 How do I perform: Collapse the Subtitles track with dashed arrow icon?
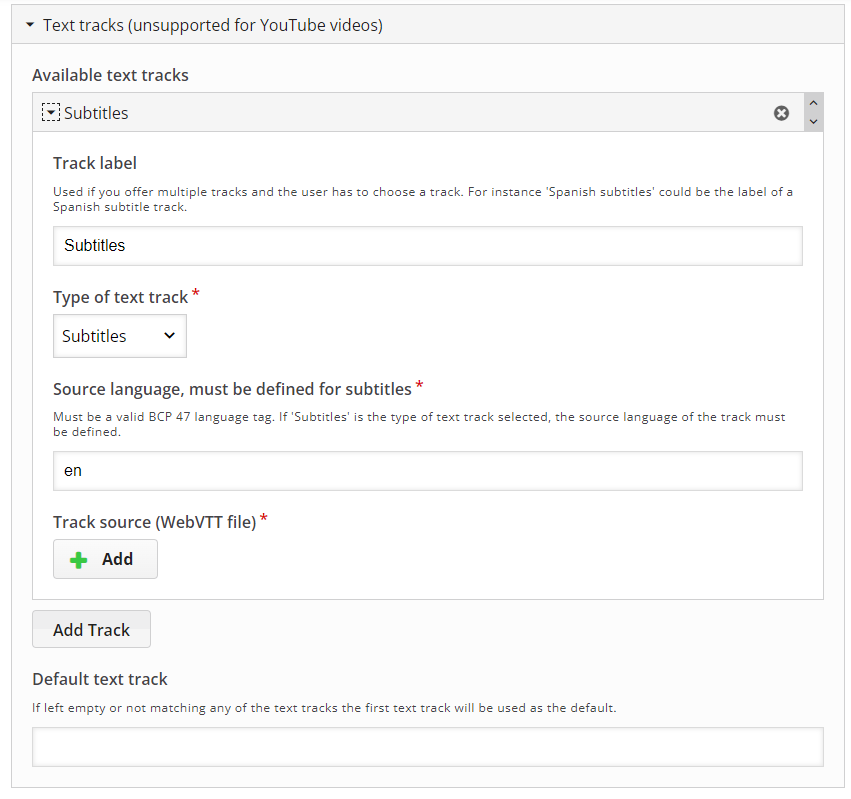coord(51,113)
